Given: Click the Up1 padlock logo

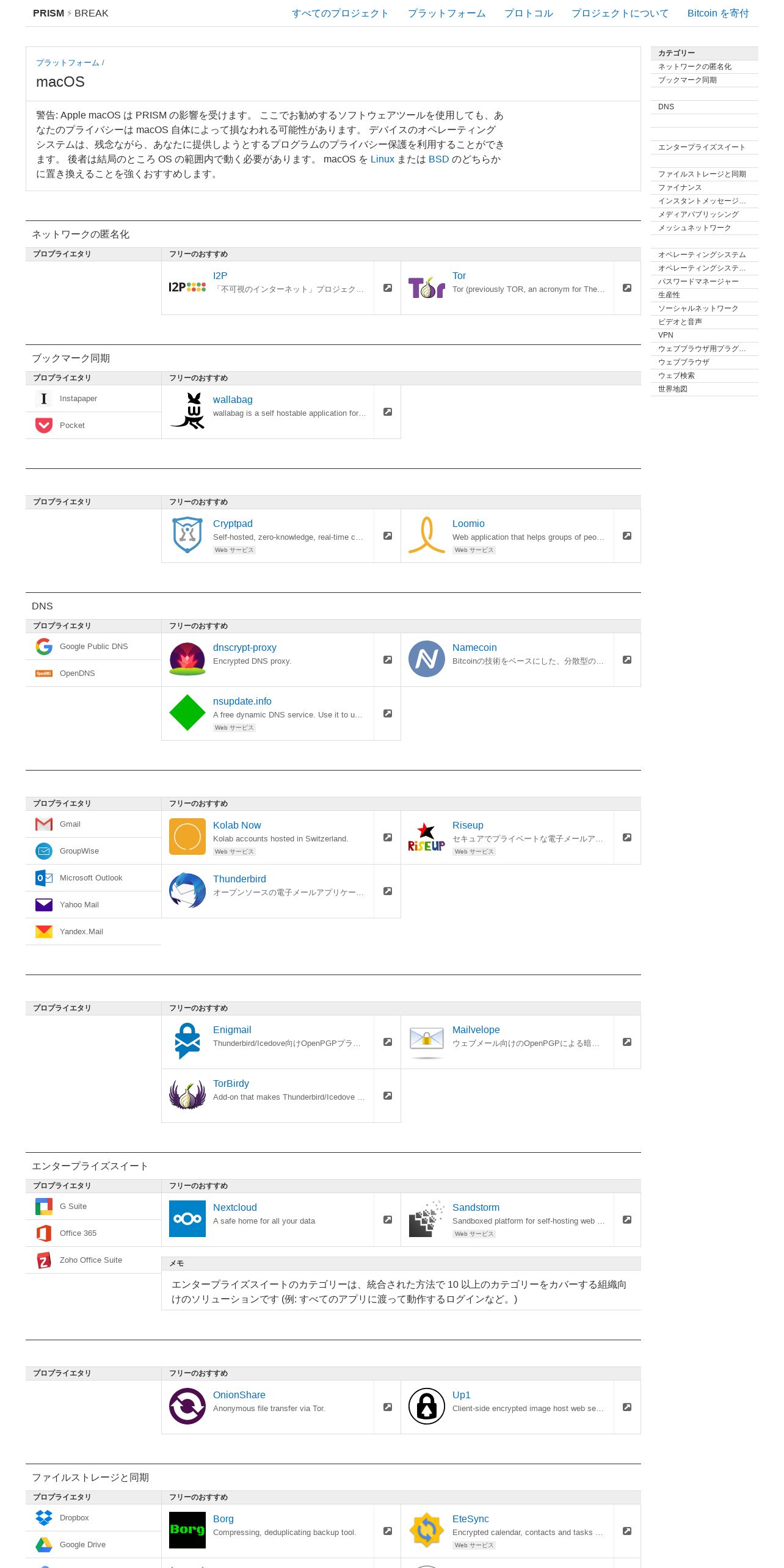Looking at the screenshot, I should 426,1406.
